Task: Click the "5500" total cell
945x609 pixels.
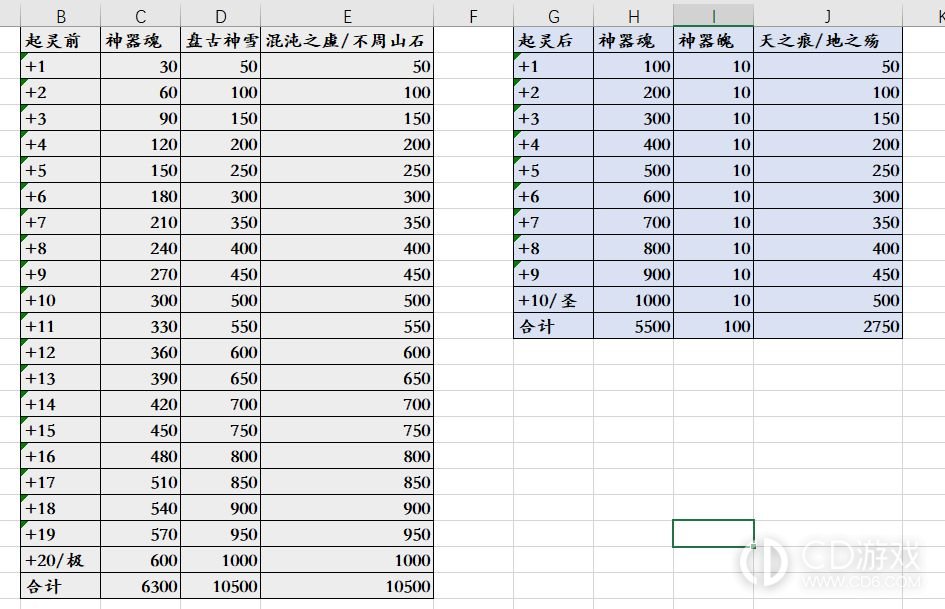Action: pos(633,326)
